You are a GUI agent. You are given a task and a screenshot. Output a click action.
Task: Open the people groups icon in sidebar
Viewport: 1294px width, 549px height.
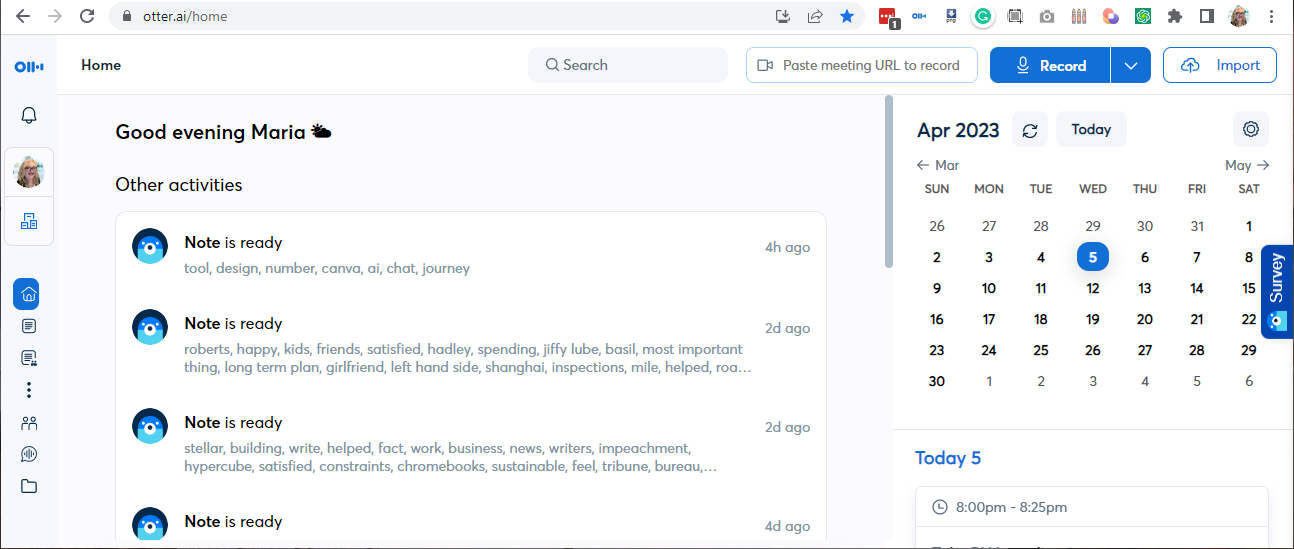28,423
